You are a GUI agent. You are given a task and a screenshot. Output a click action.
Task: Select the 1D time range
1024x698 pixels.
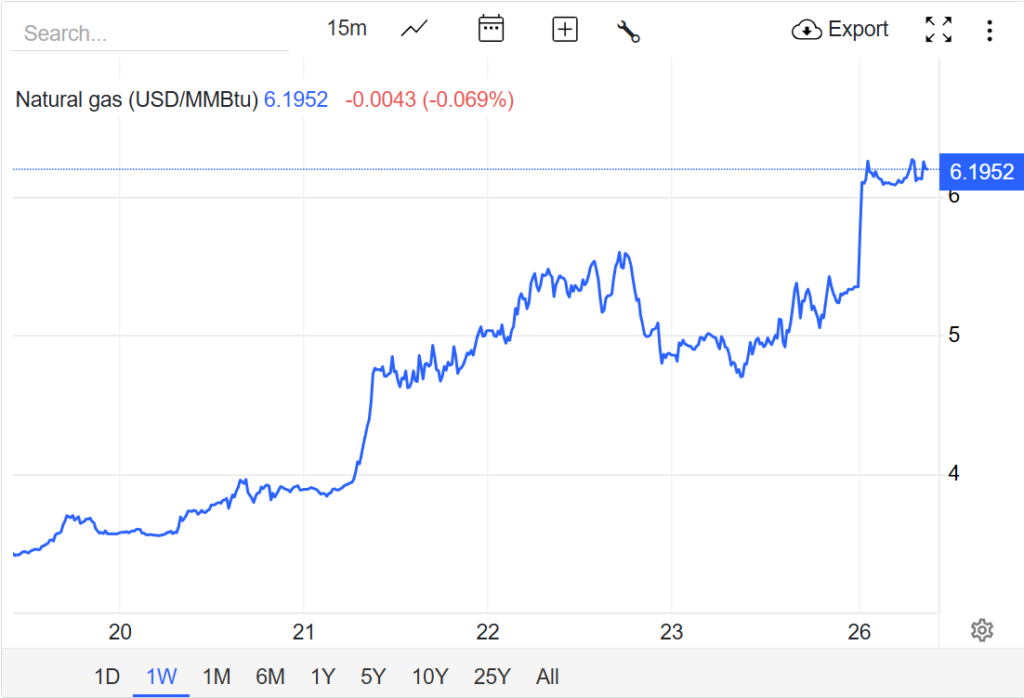[x=107, y=677]
